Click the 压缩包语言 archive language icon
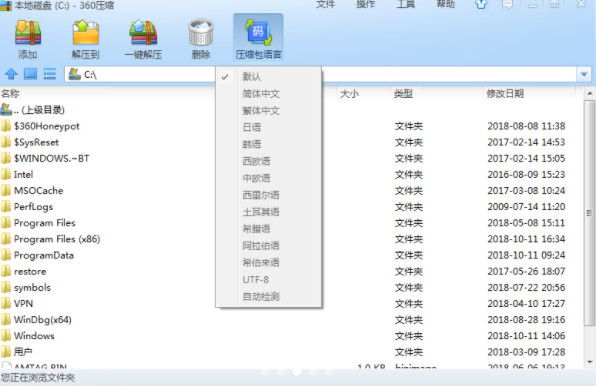 (258, 33)
